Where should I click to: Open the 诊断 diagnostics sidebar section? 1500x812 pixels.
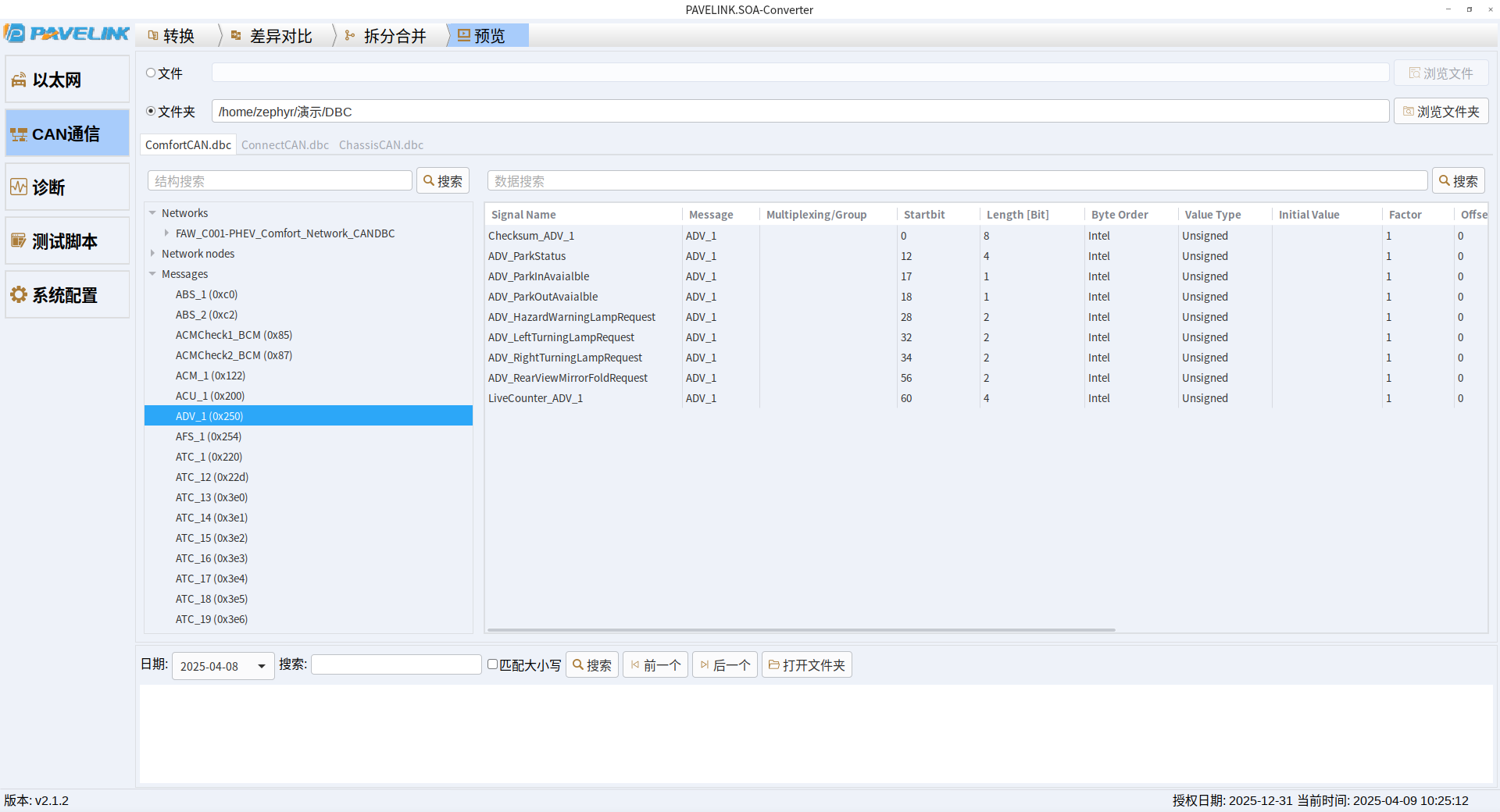[67, 187]
